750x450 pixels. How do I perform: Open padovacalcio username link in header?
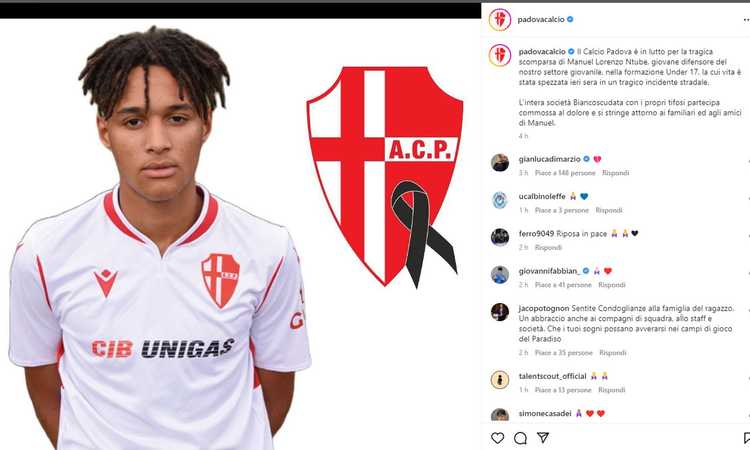[541, 20]
